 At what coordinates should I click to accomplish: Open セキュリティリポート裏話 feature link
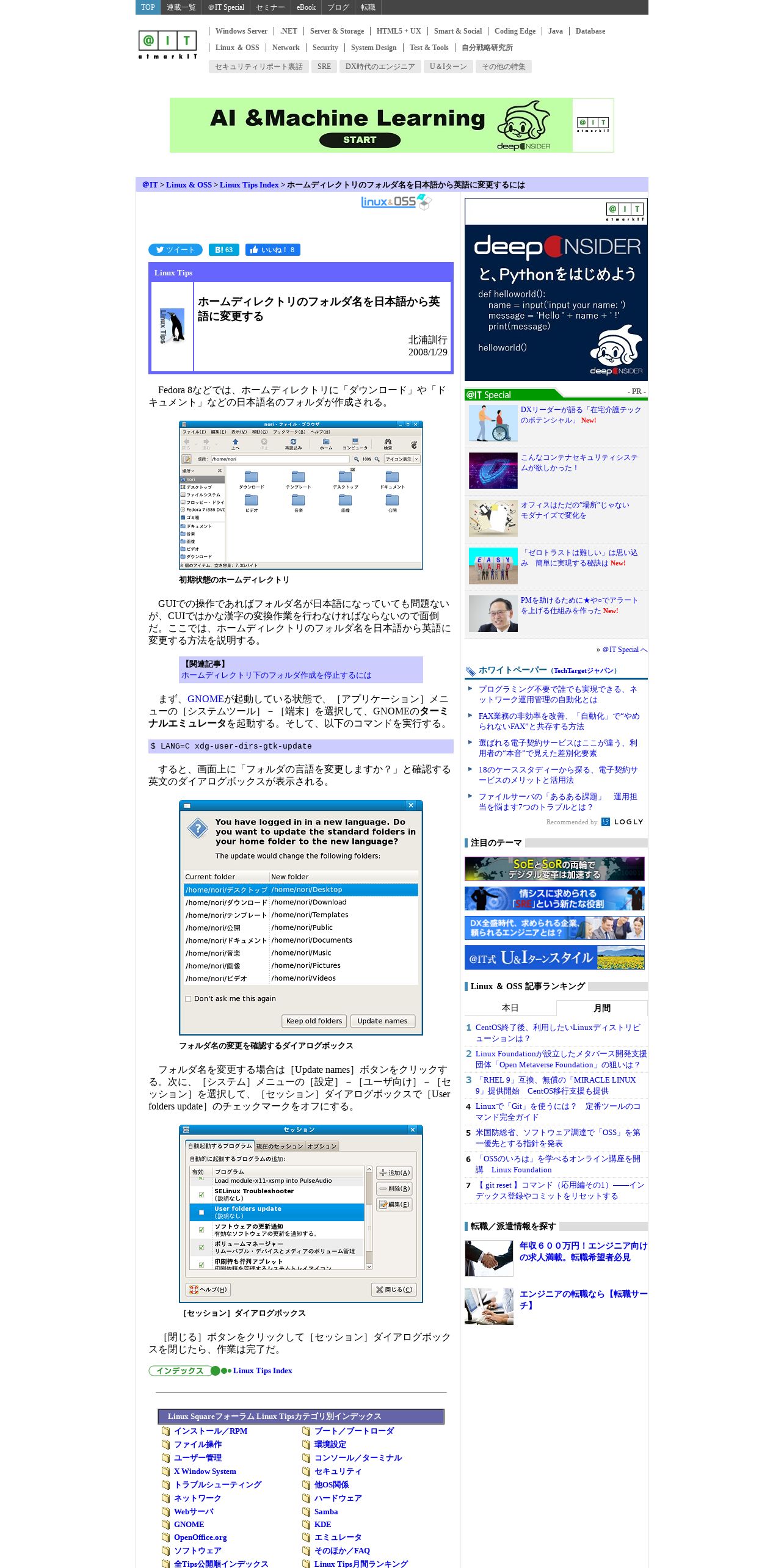259,67
